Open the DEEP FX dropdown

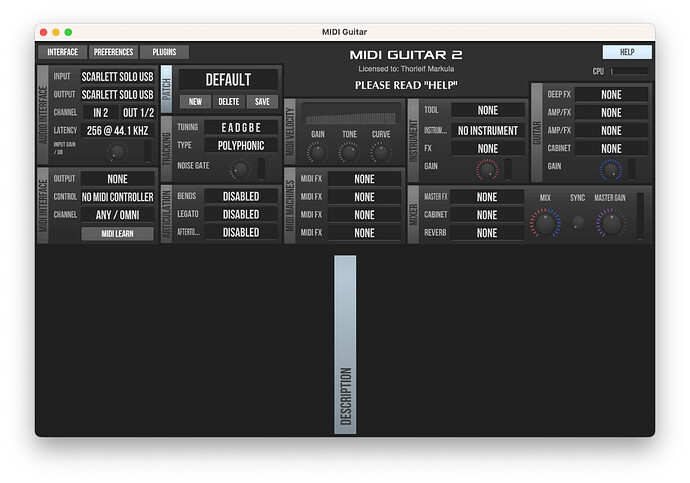click(611, 95)
